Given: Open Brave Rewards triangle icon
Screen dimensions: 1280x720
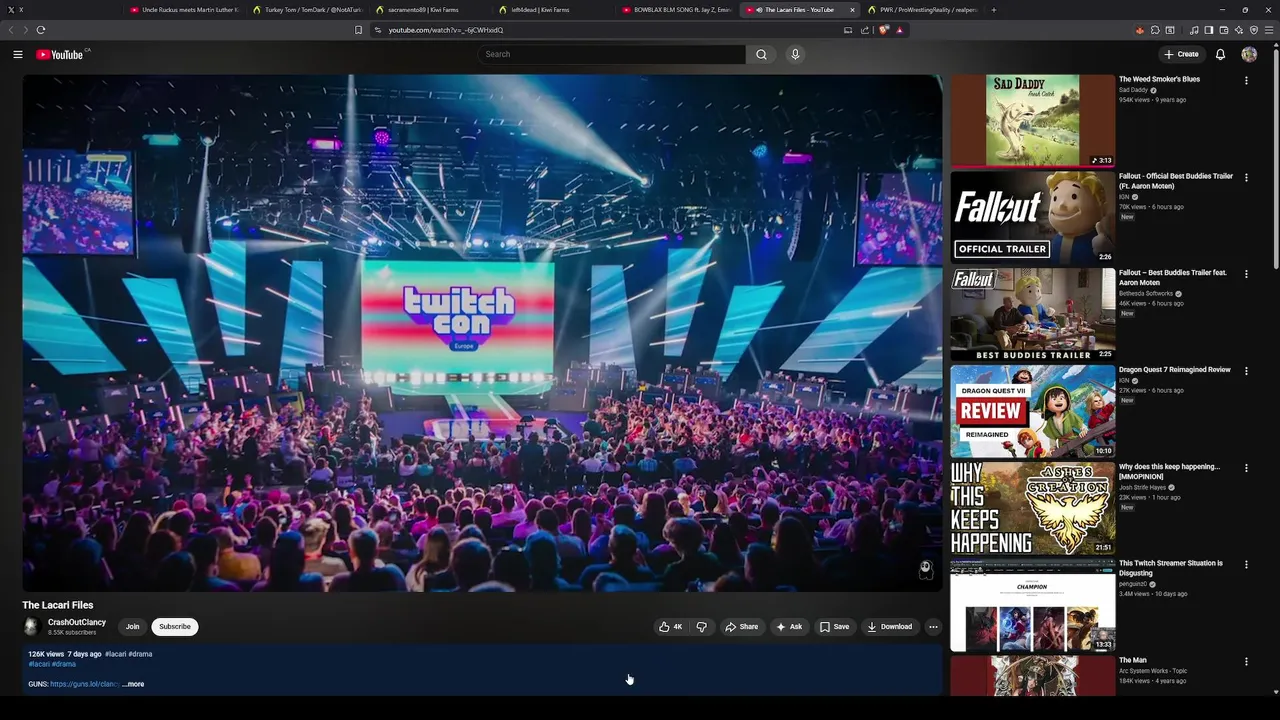Looking at the screenshot, I should (x=899, y=30).
